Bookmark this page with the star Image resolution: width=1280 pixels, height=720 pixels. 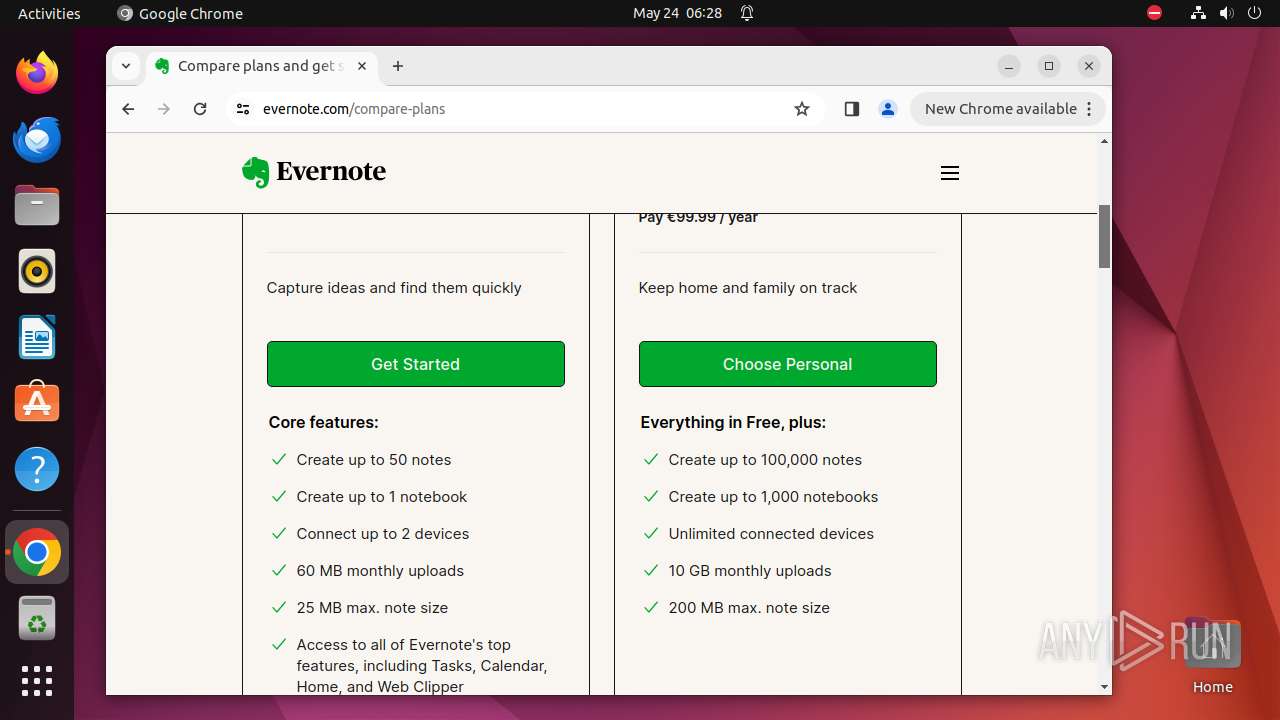(x=802, y=109)
